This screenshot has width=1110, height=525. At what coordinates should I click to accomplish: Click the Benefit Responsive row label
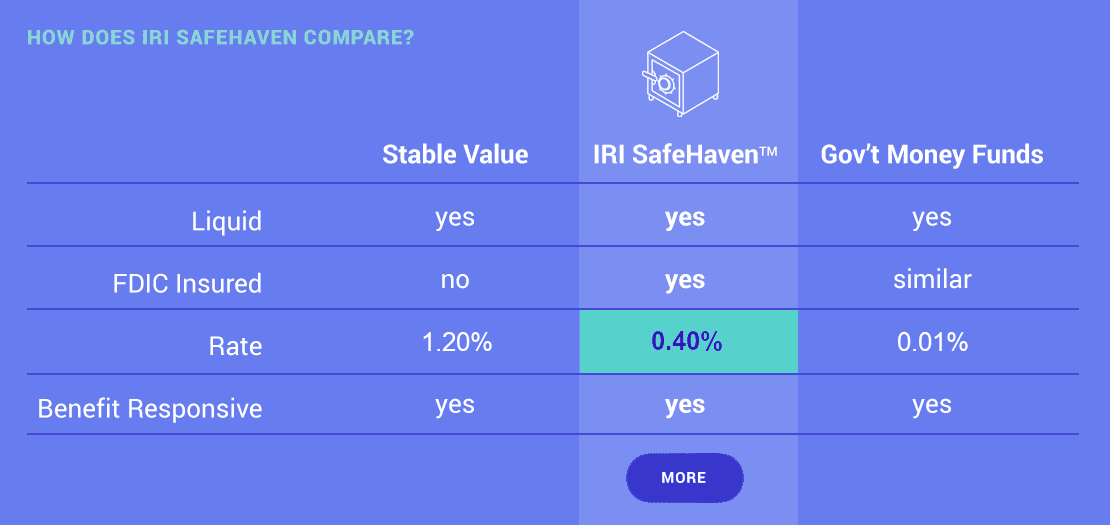(x=150, y=409)
